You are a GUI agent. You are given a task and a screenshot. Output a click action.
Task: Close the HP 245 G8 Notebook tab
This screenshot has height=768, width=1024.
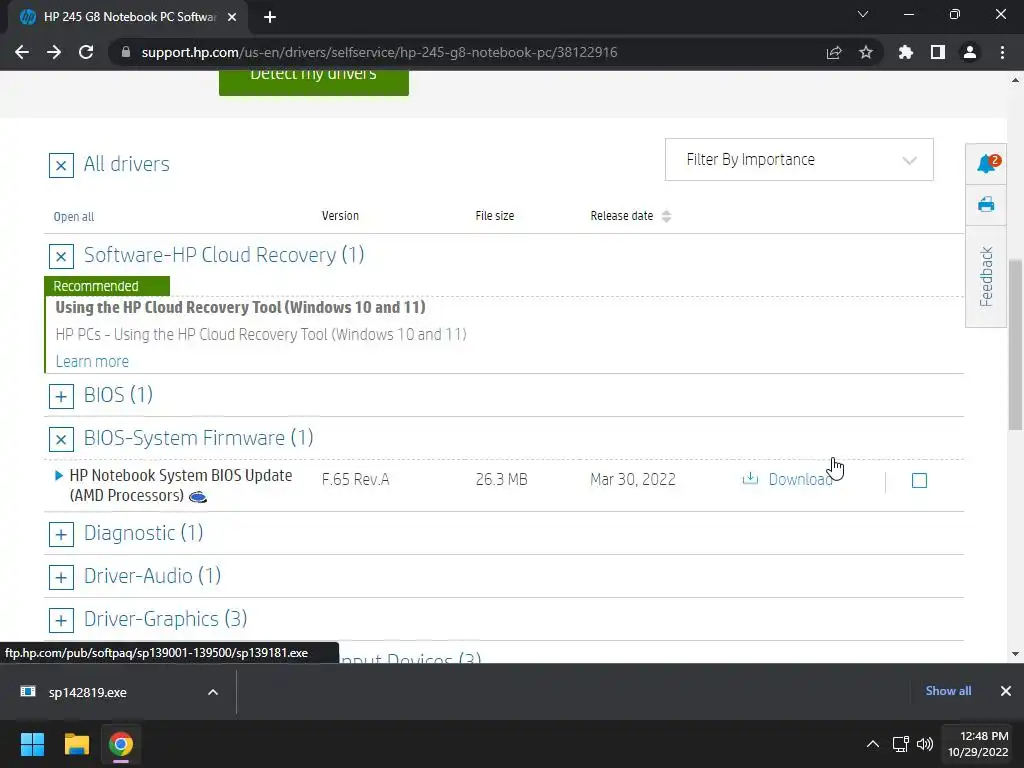232,17
